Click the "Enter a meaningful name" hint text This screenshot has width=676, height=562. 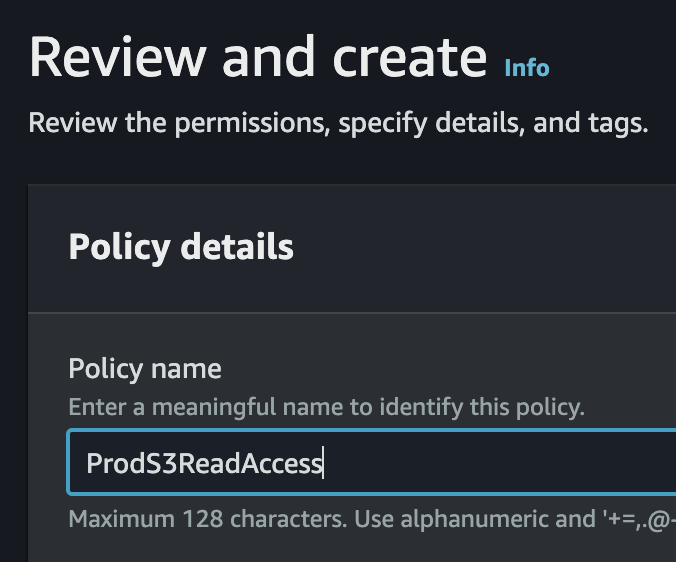pyautogui.click(x=326, y=407)
